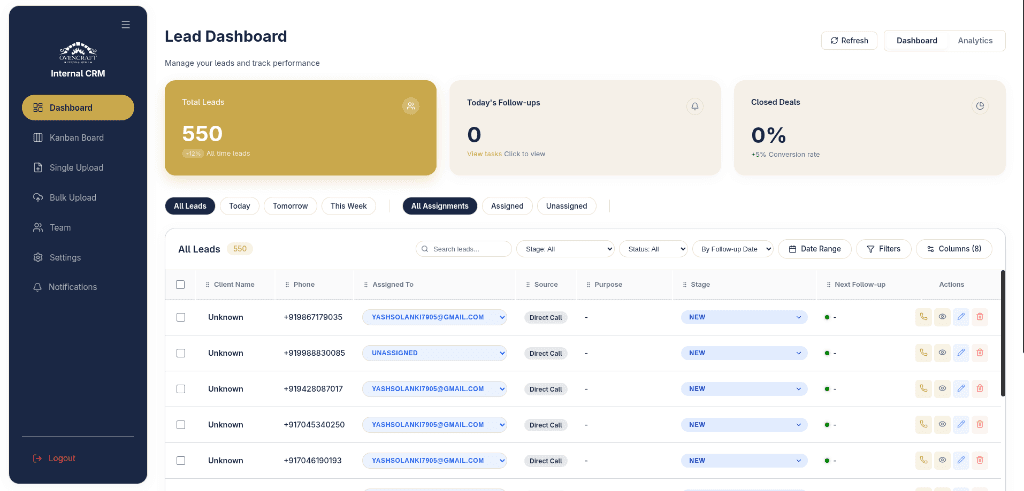The height and width of the screenshot is (491, 1024).
Task: Edit lead +919867179035 with pencil icon
Action: pyautogui.click(x=961, y=317)
